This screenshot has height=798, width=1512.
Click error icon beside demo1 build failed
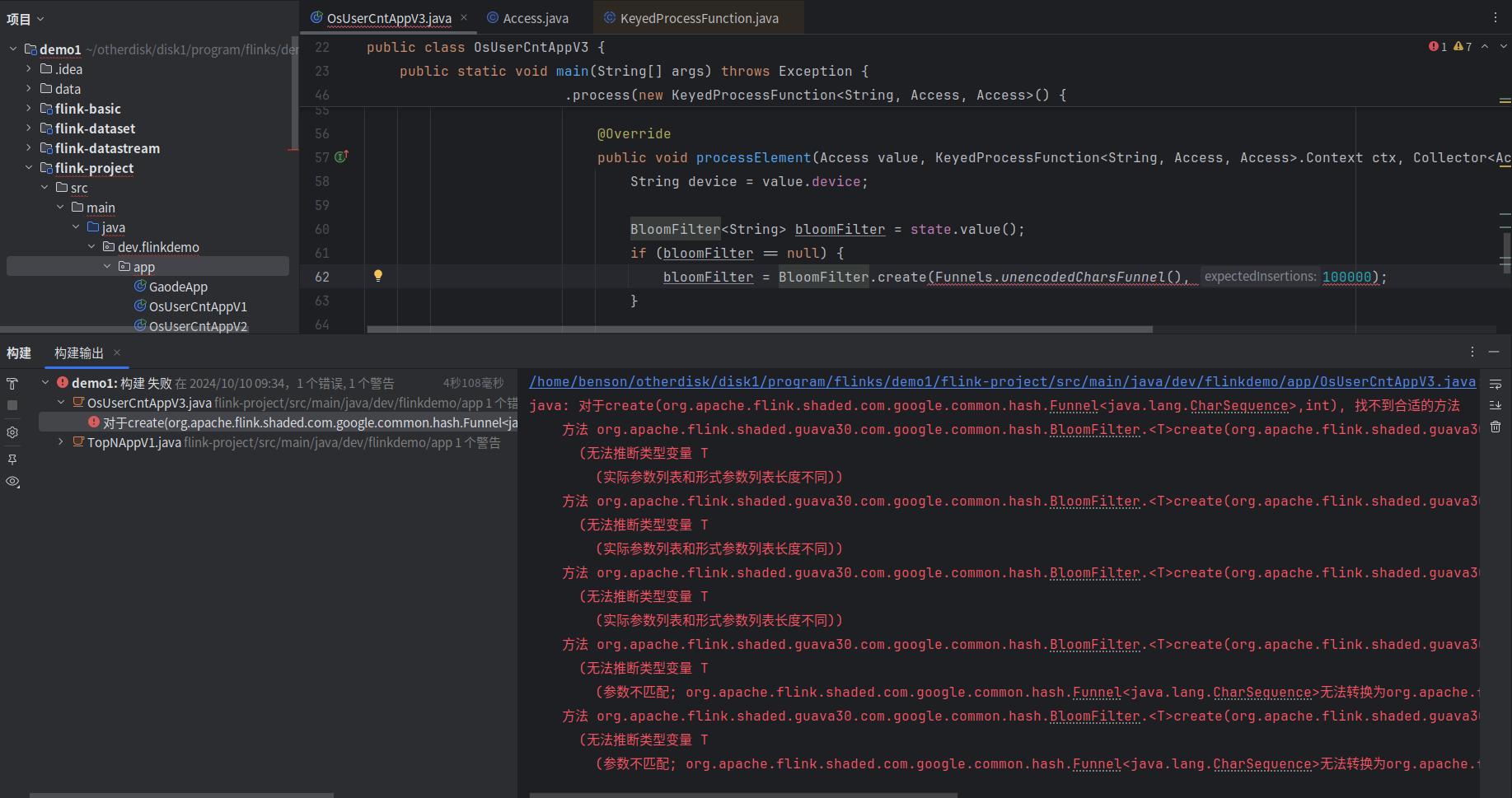point(63,382)
